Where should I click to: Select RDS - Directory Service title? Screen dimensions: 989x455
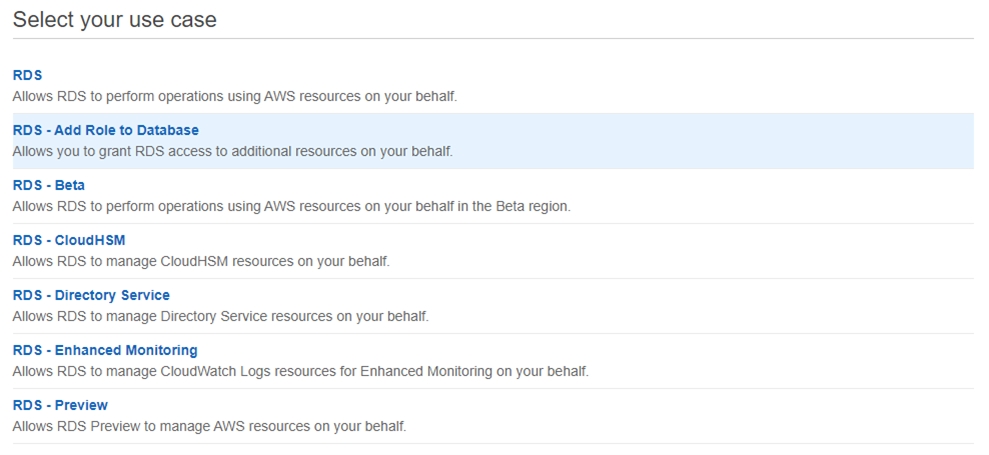click(91, 295)
